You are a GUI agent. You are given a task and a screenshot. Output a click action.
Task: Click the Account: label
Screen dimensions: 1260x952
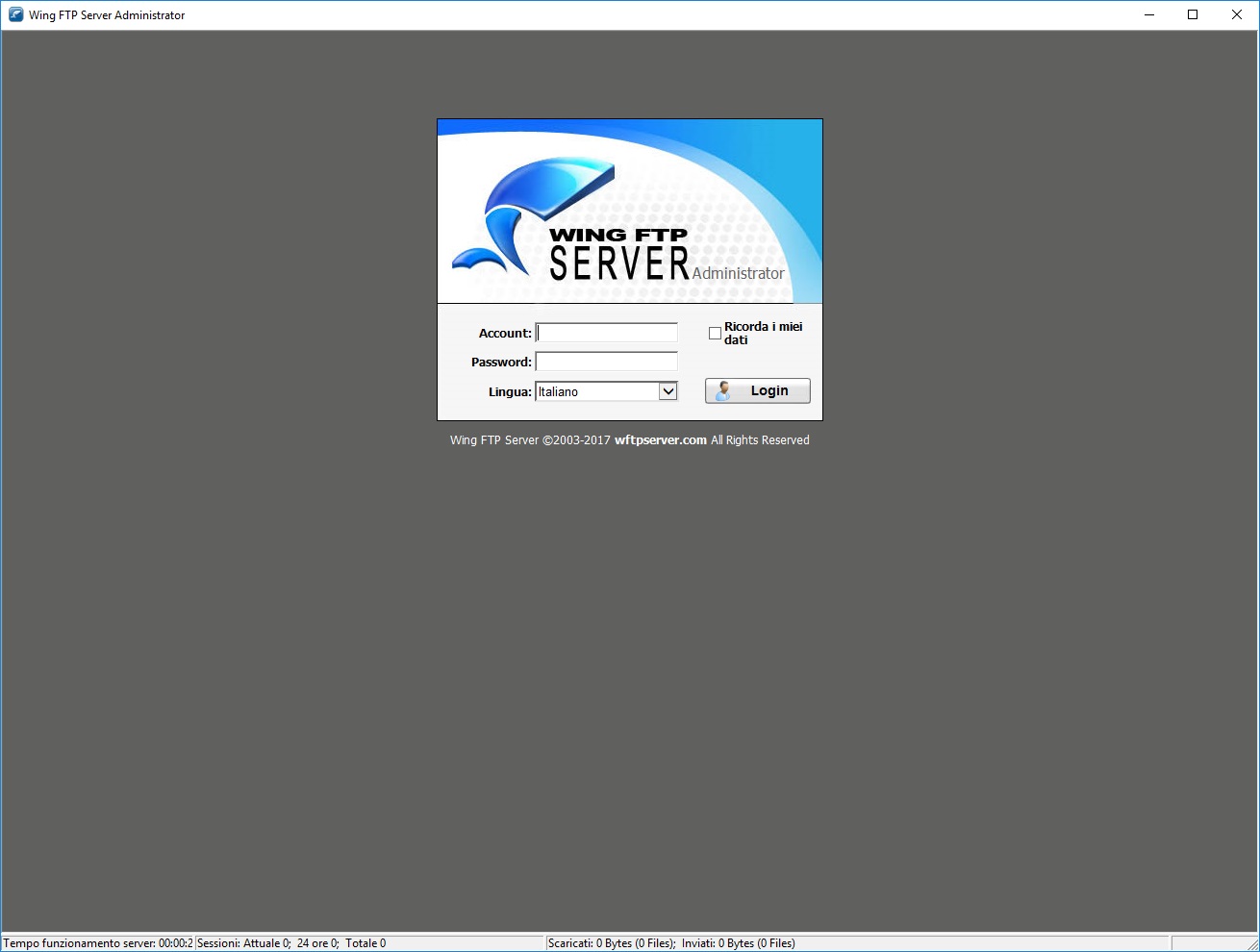(505, 333)
